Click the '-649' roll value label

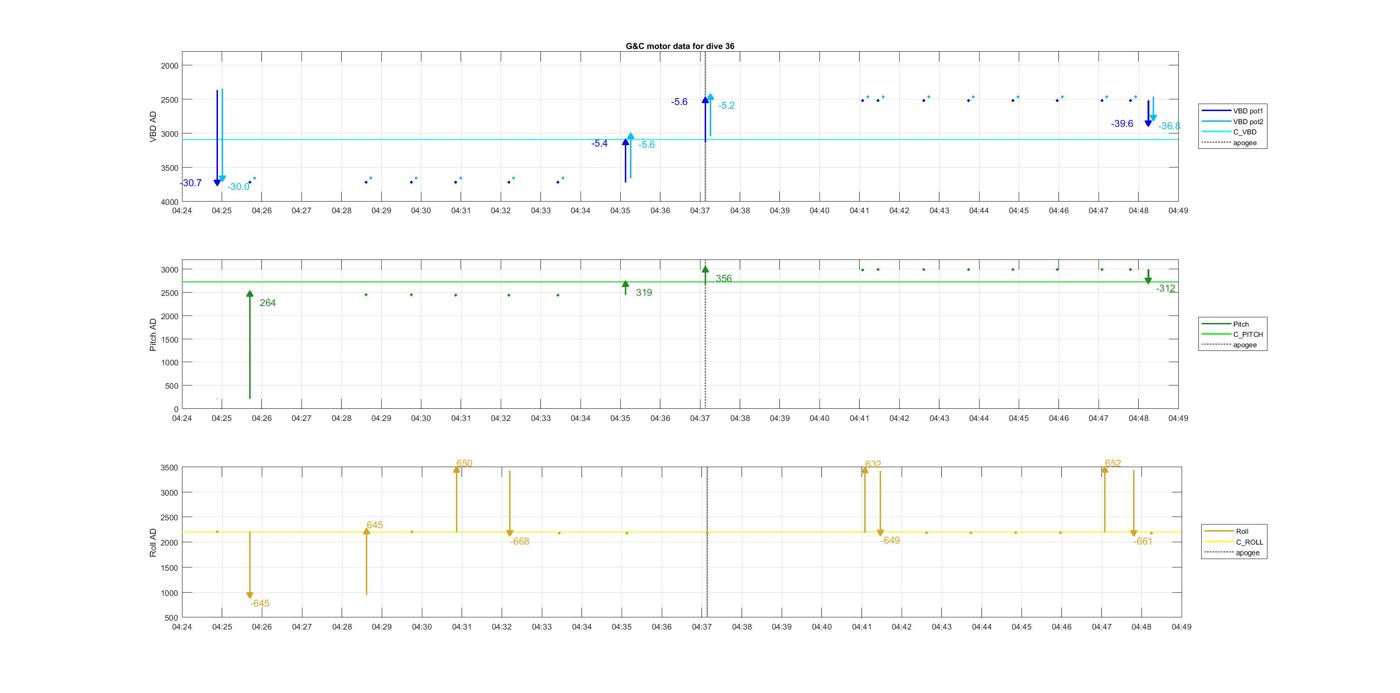(890, 541)
